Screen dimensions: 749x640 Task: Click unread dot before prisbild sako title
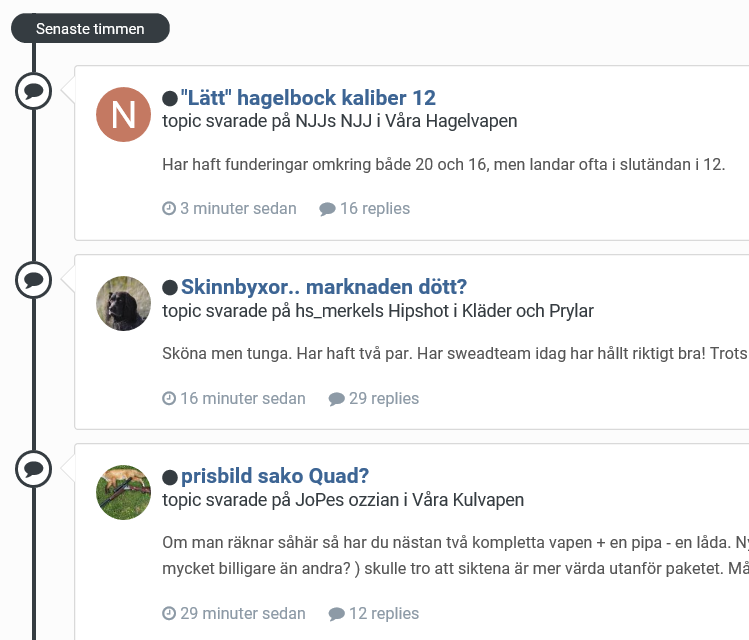[170, 477]
